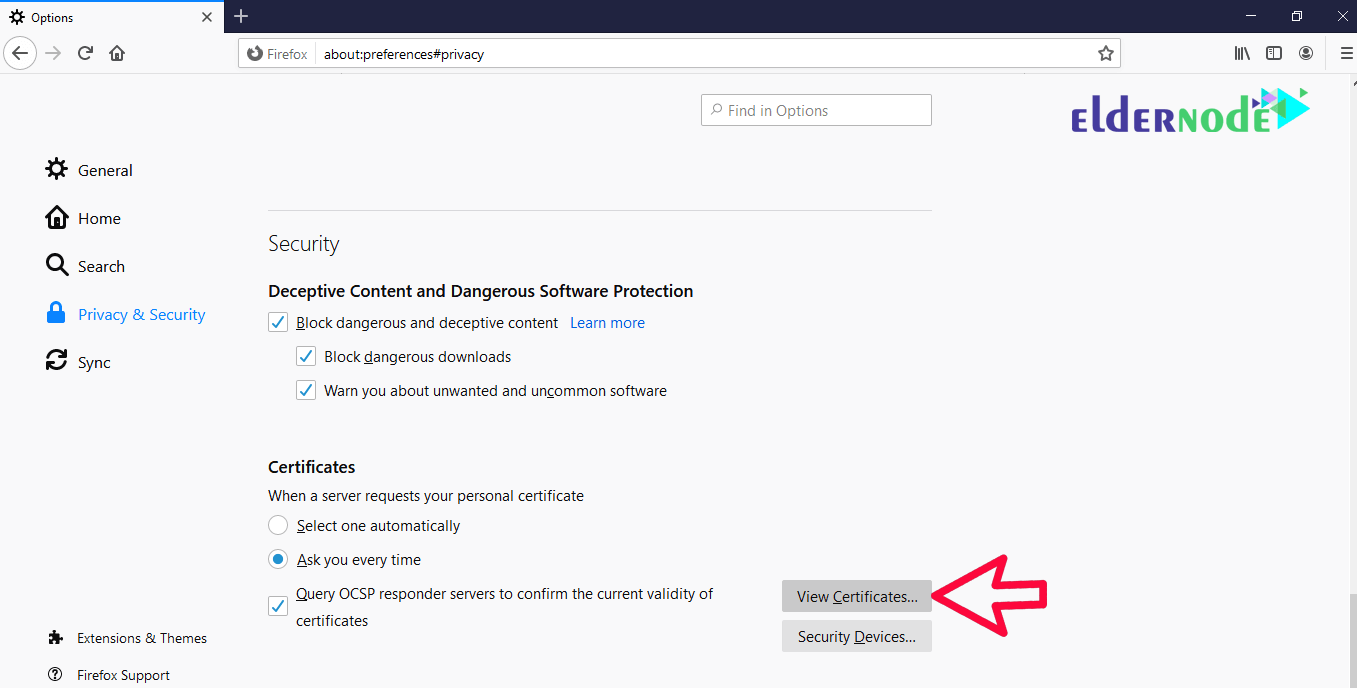Viewport: 1357px width, 688px height.
Task: Restore down the Firefox window
Action: [1296, 16]
